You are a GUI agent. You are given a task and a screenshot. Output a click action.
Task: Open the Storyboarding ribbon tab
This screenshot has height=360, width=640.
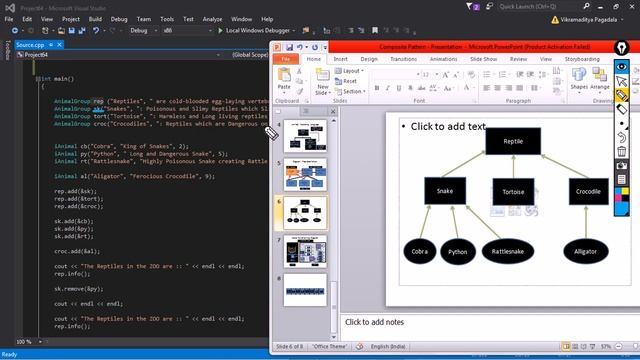582,59
